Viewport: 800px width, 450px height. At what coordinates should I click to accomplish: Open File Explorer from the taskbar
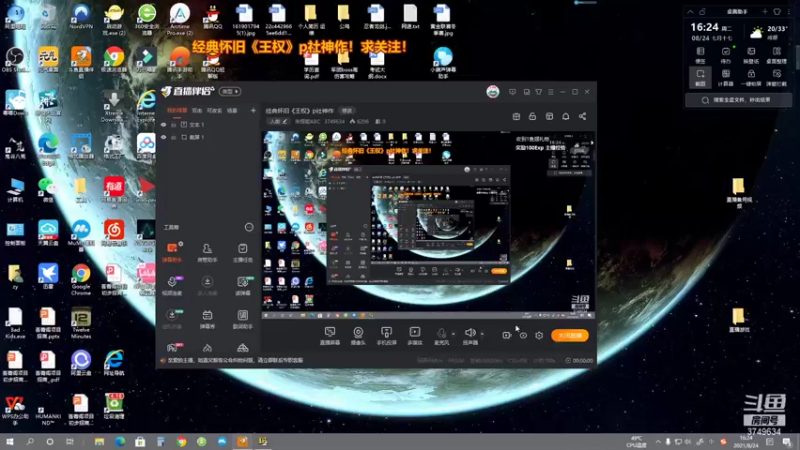[x=99, y=442]
